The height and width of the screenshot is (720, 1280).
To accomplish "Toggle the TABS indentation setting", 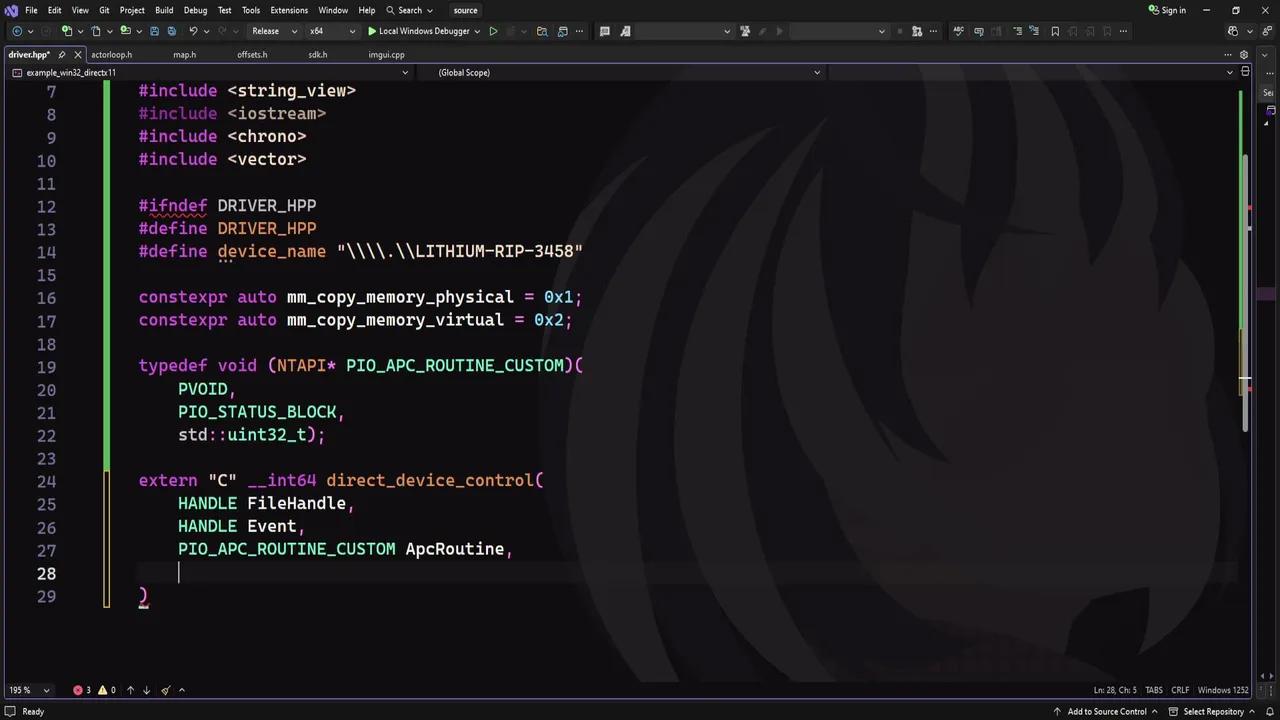I will coord(1153,690).
